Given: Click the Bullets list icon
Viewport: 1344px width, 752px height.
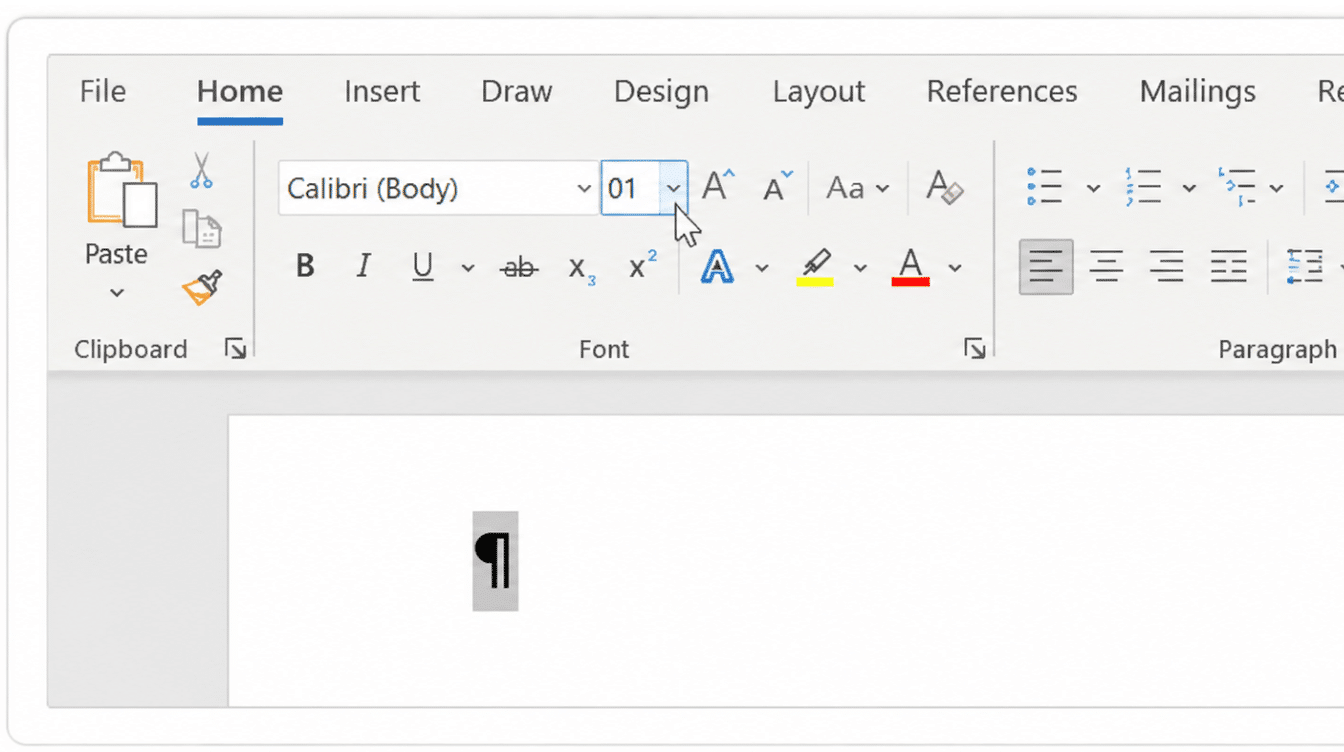Looking at the screenshot, I should pyautogui.click(x=1045, y=187).
